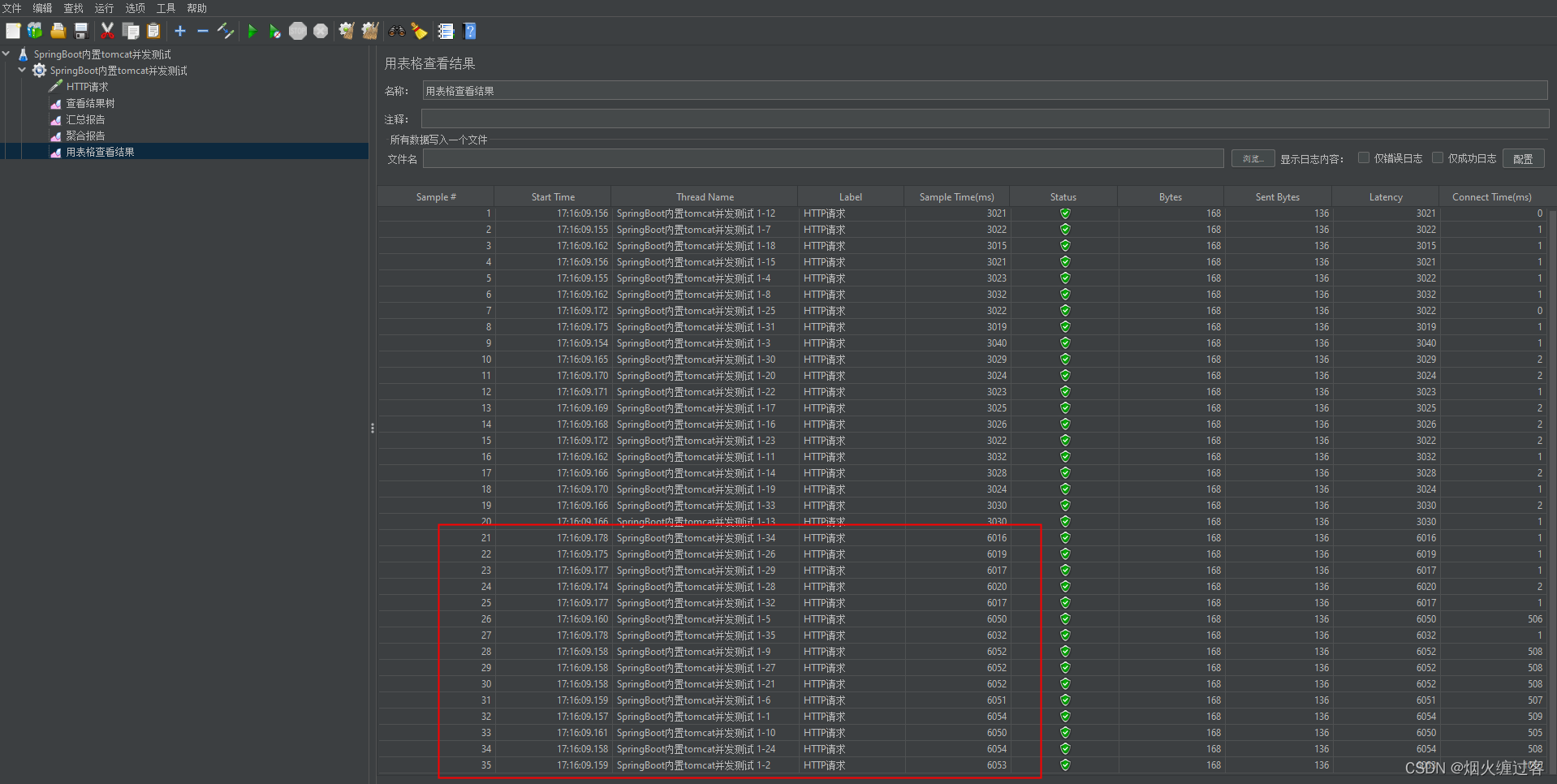Image resolution: width=1557 pixels, height=784 pixels.
Task: Click the Cut scissors icon
Action: [107, 31]
